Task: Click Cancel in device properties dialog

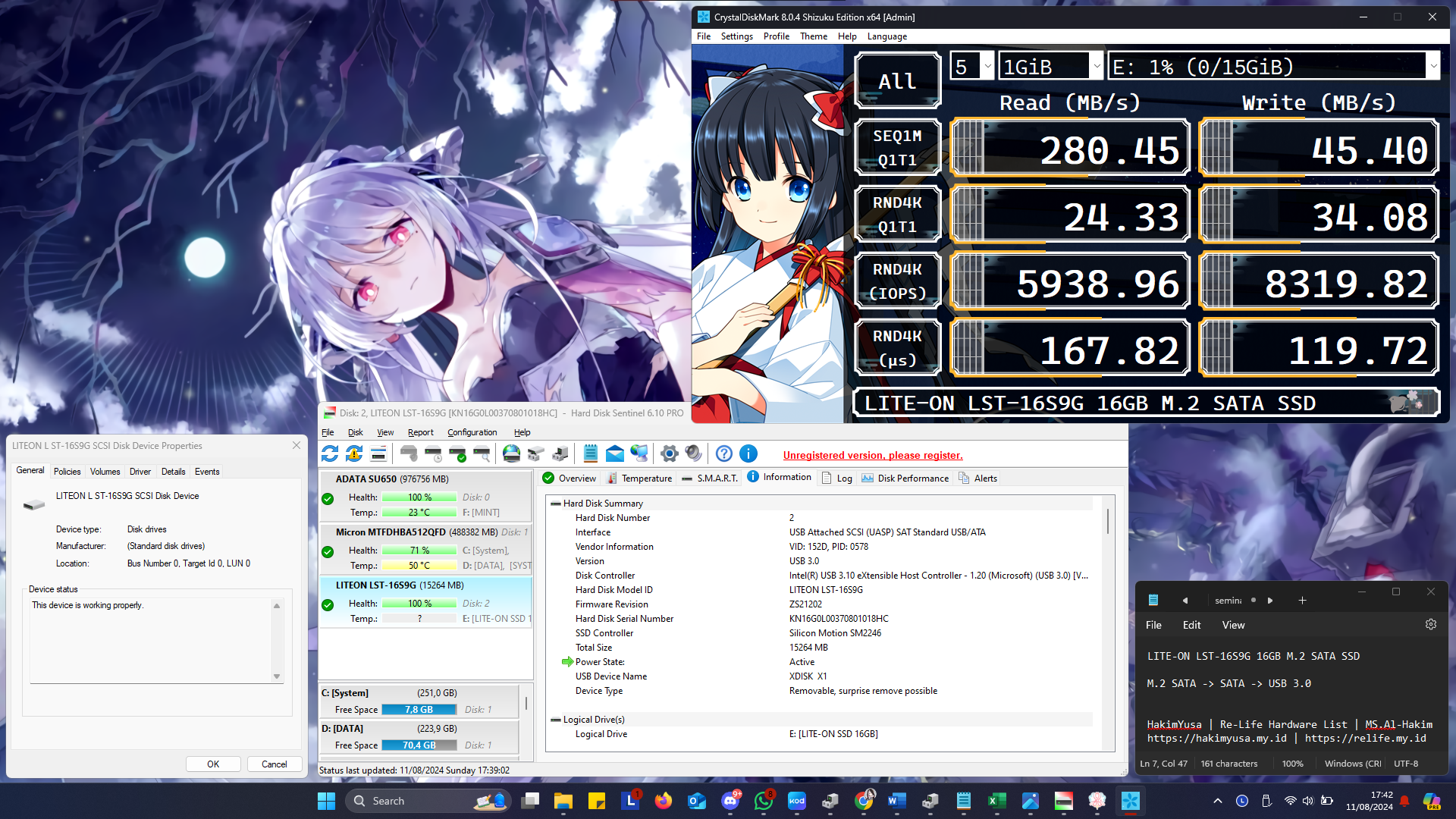Action: click(275, 764)
